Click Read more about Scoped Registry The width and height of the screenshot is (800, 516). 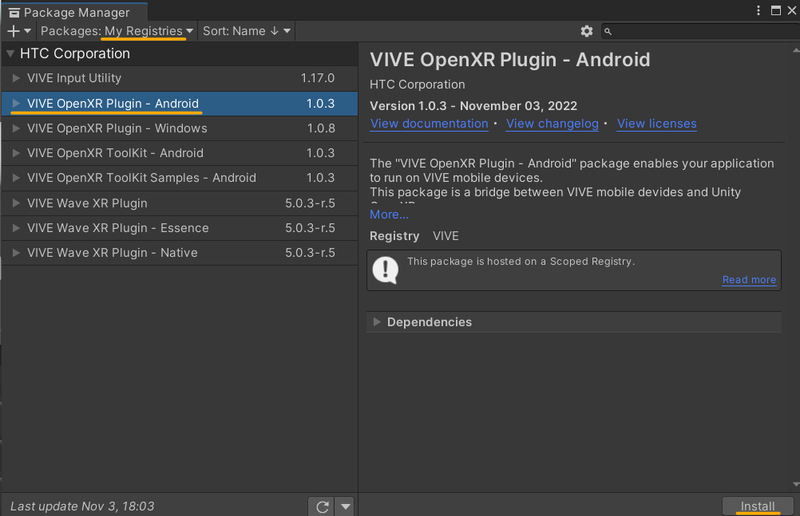[749, 280]
